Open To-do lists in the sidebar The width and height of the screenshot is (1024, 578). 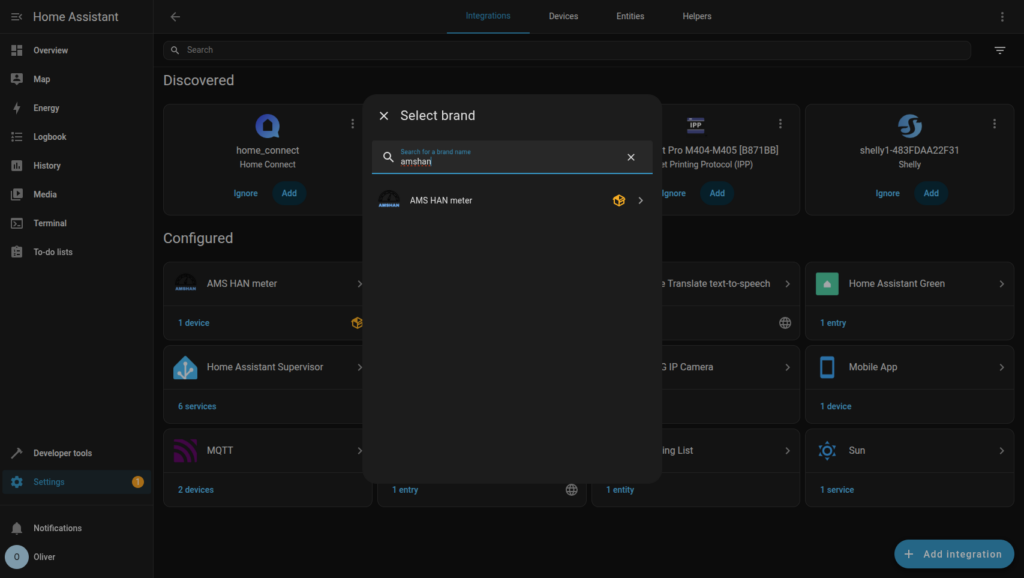76,251
